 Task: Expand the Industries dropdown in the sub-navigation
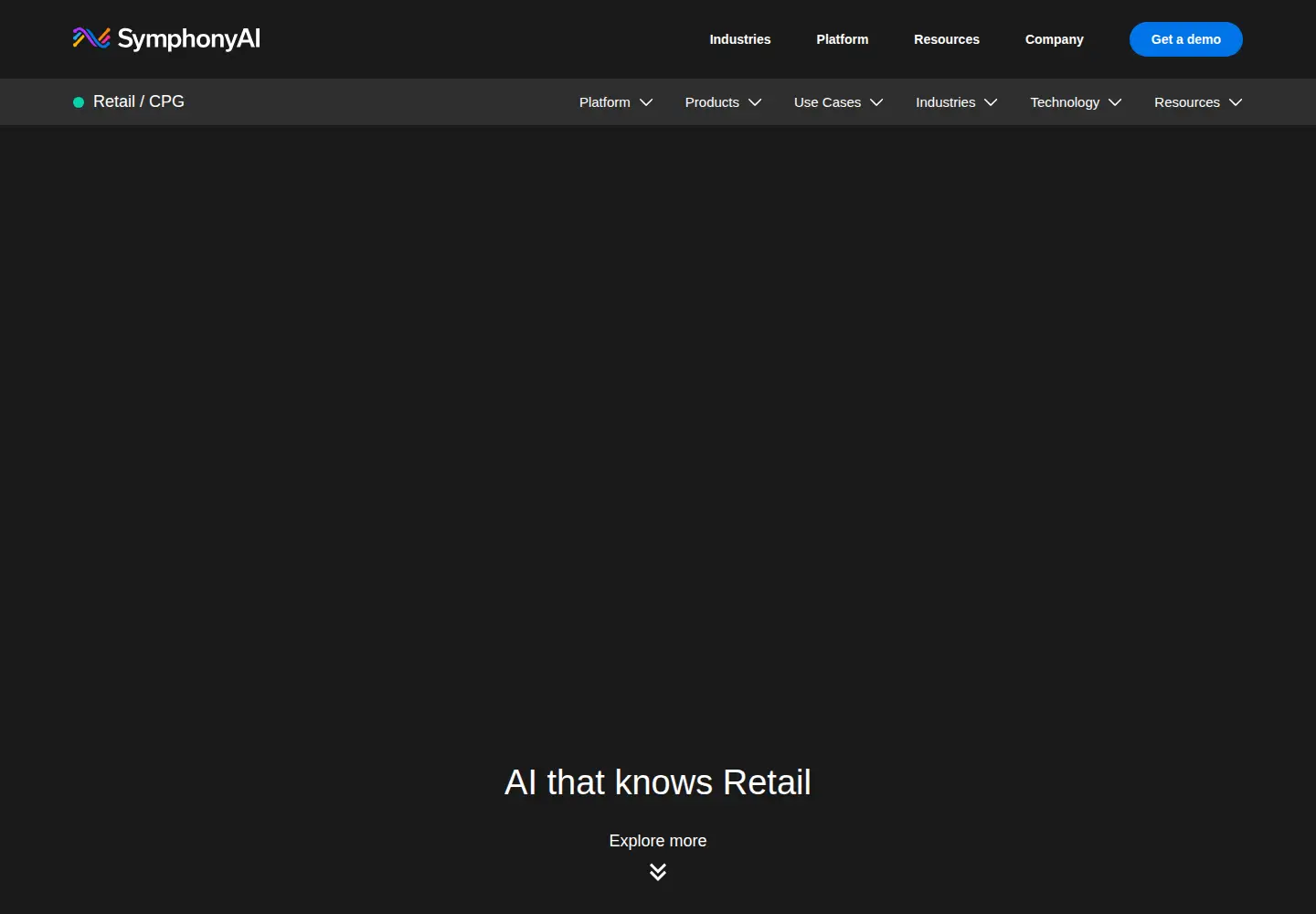[x=956, y=102]
